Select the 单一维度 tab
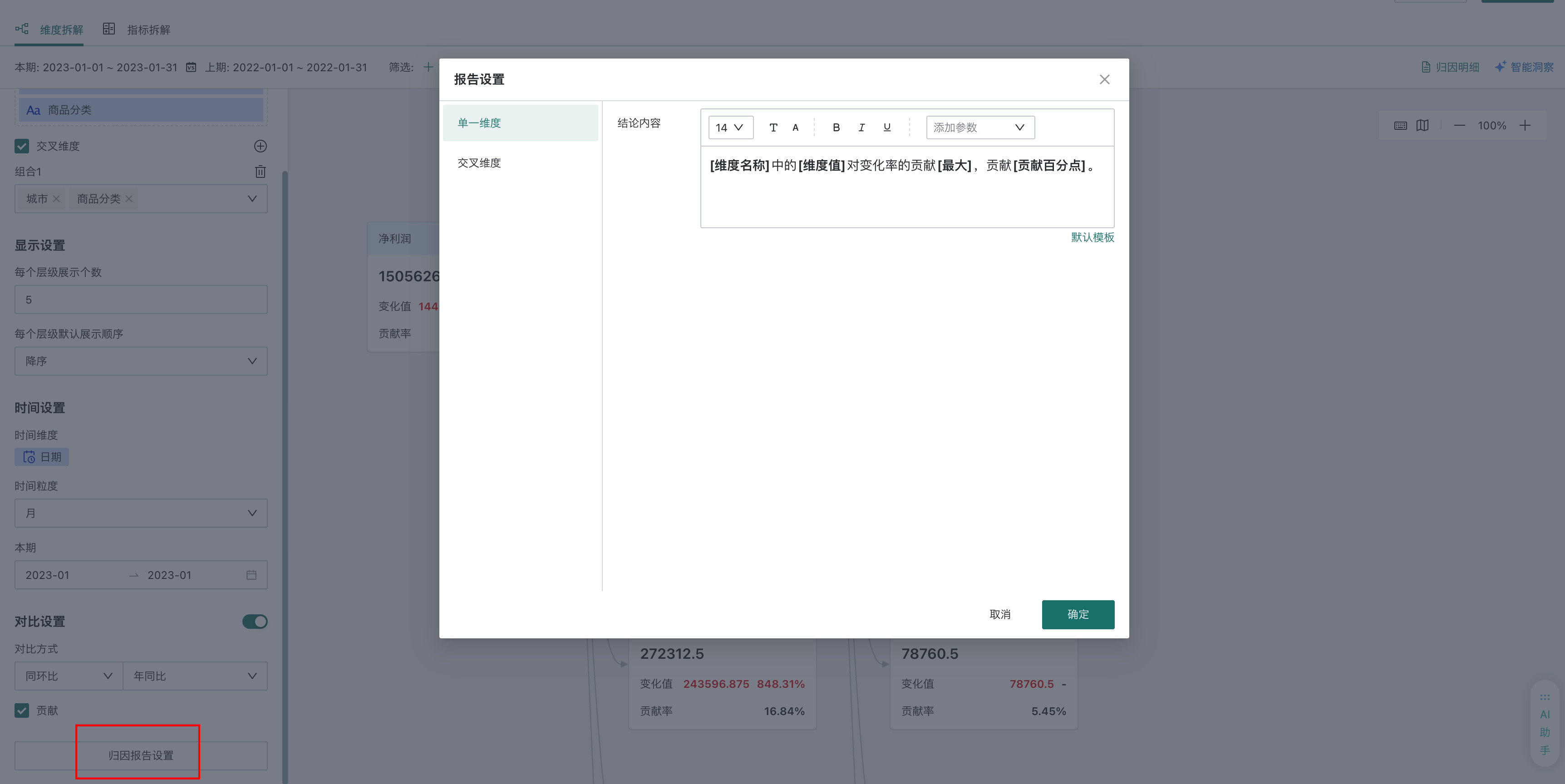 pos(521,122)
